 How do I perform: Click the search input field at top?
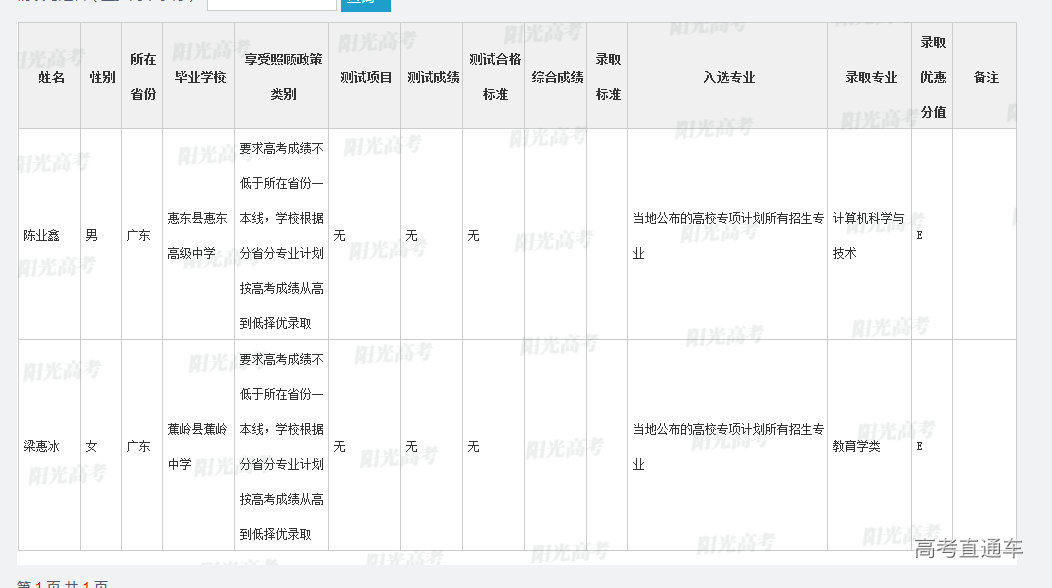click(271, 4)
